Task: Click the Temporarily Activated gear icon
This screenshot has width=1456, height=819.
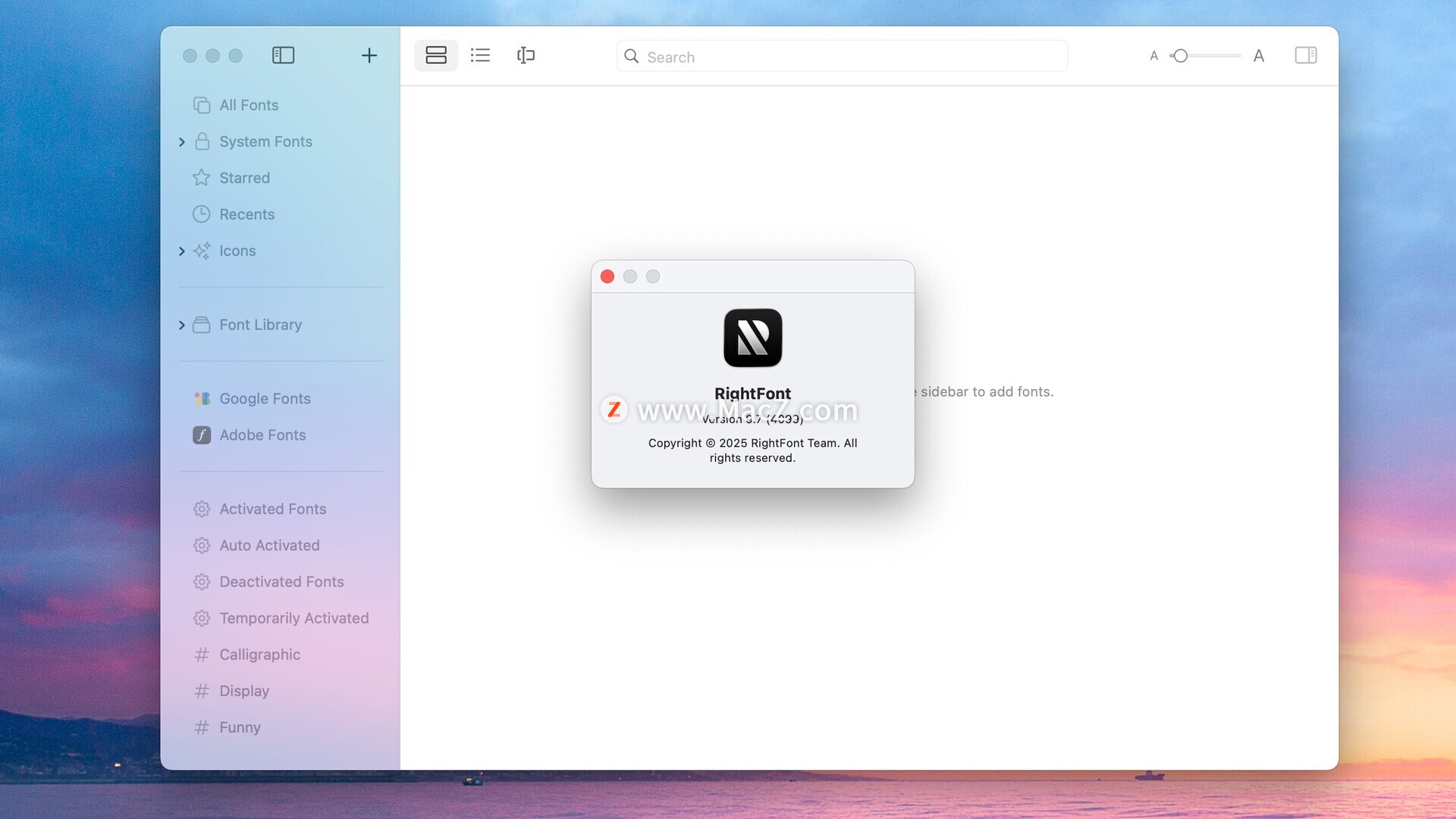Action: coord(202,618)
